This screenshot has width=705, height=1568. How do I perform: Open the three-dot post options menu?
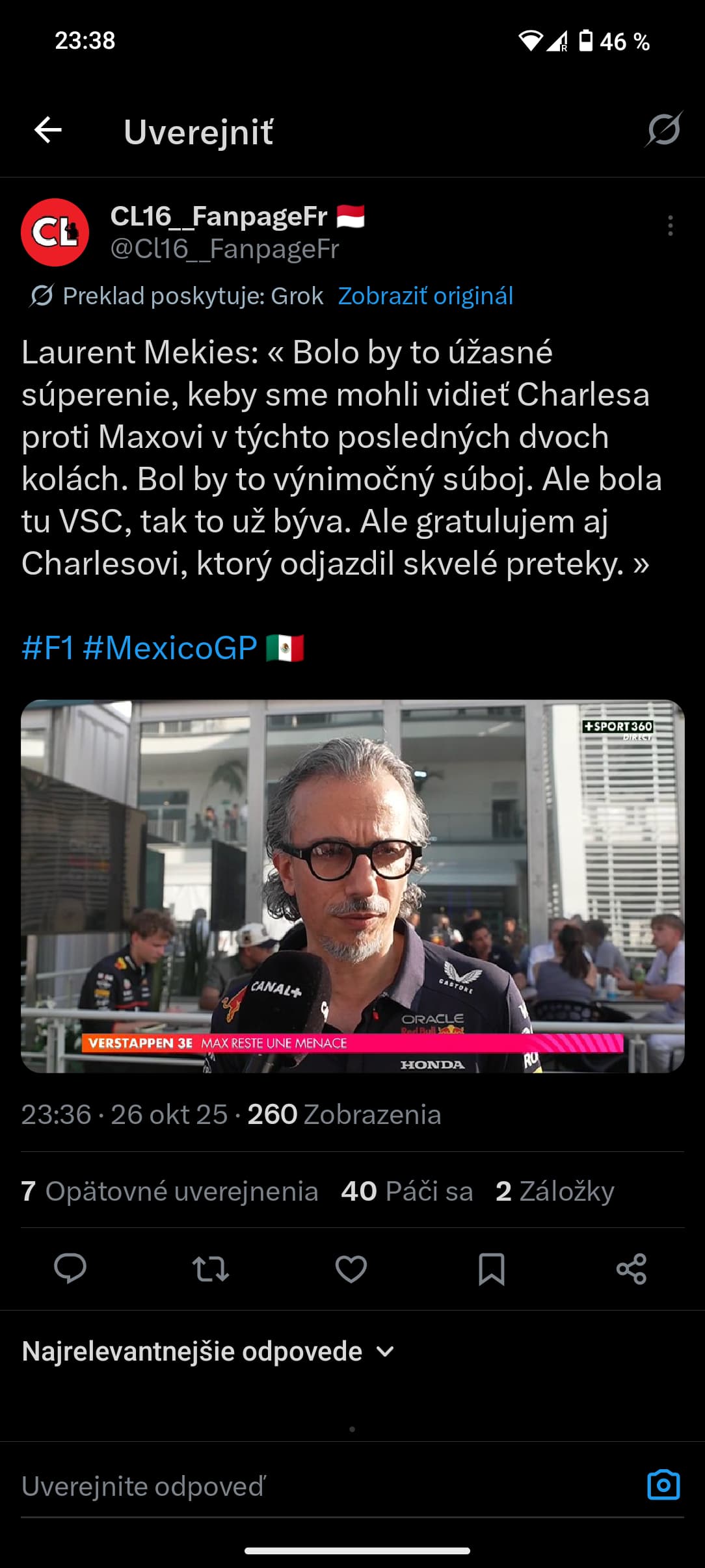click(x=670, y=226)
